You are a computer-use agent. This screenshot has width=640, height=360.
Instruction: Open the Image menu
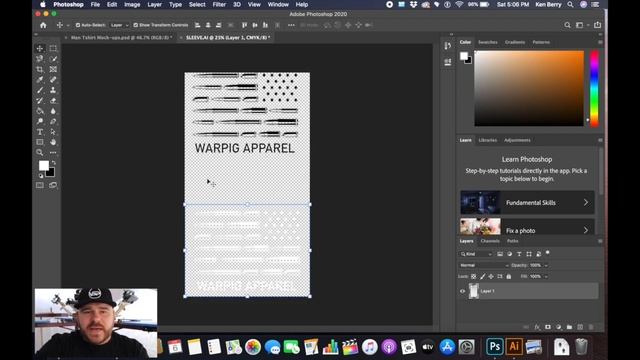[132, 4]
